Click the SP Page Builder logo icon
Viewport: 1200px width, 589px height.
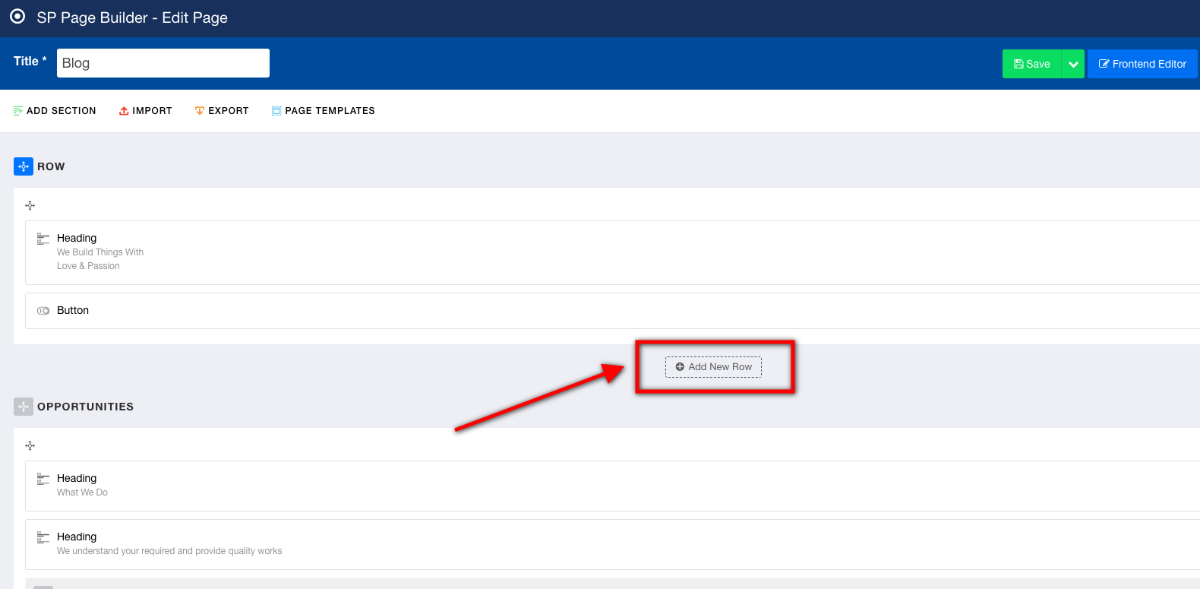pyautogui.click(x=17, y=17)
